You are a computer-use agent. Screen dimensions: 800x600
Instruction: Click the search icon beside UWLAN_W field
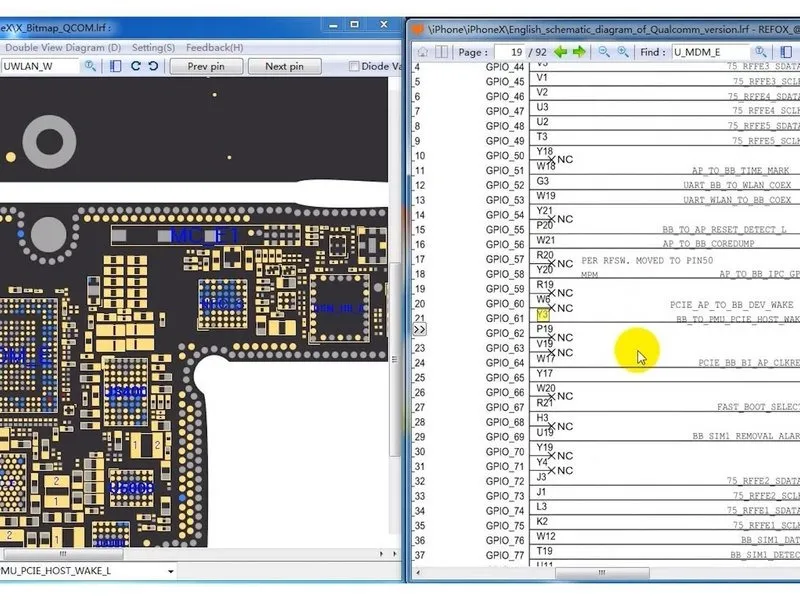pyautogui.click(x=90, y=66)
